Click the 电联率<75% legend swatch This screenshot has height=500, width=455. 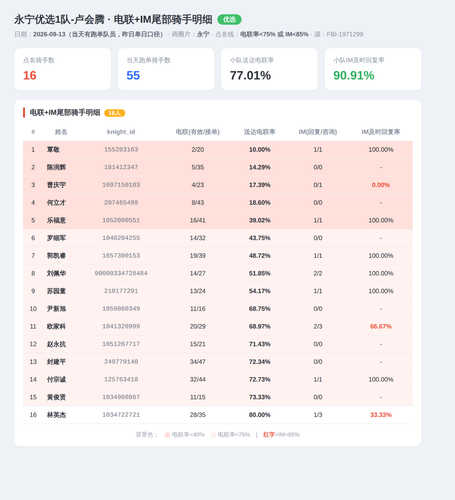[213, 435]
